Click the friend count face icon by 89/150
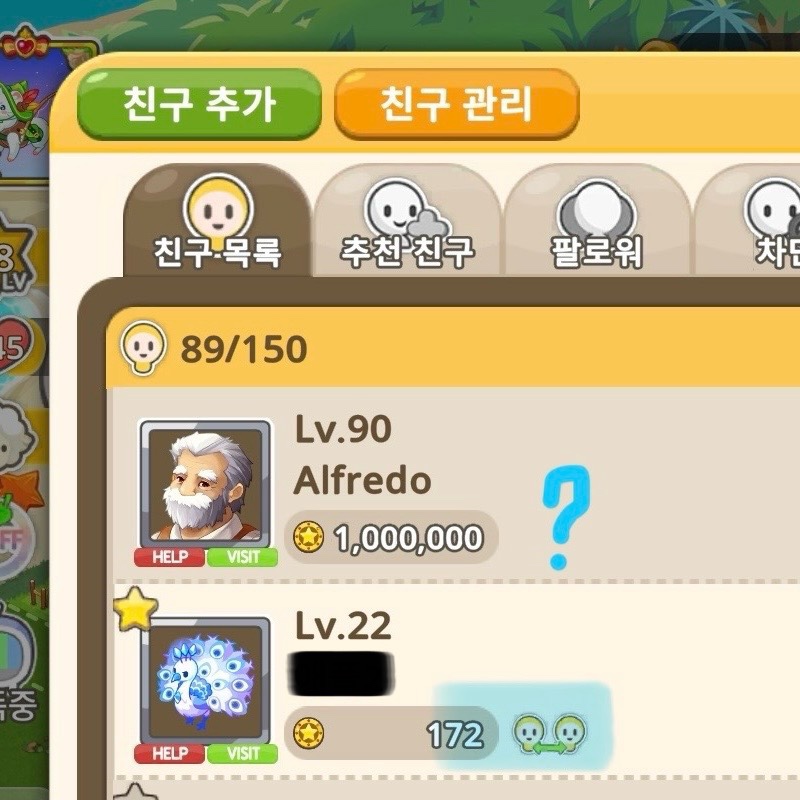Screen dimensions: 800x800 click(143, 347)
